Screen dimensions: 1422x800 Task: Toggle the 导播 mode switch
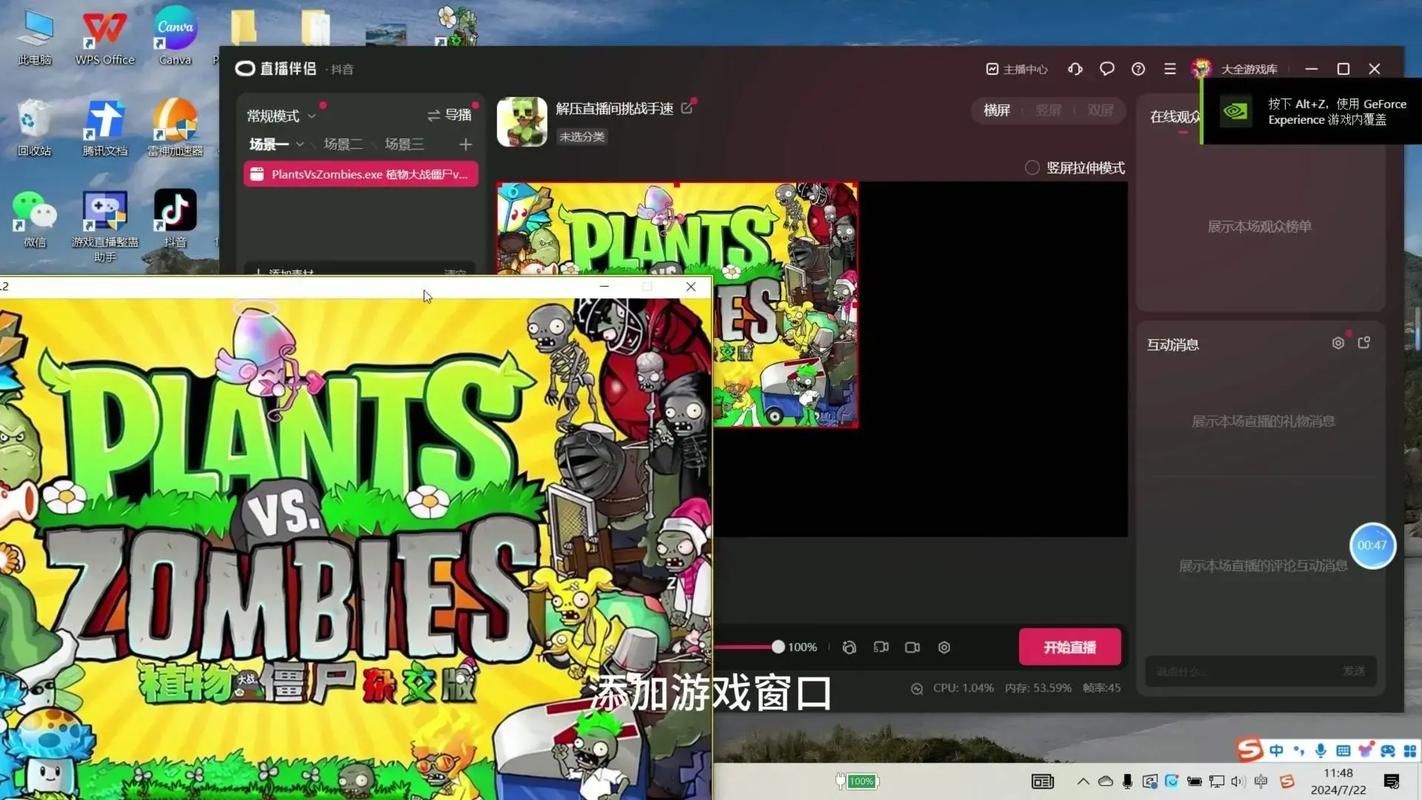449,115
